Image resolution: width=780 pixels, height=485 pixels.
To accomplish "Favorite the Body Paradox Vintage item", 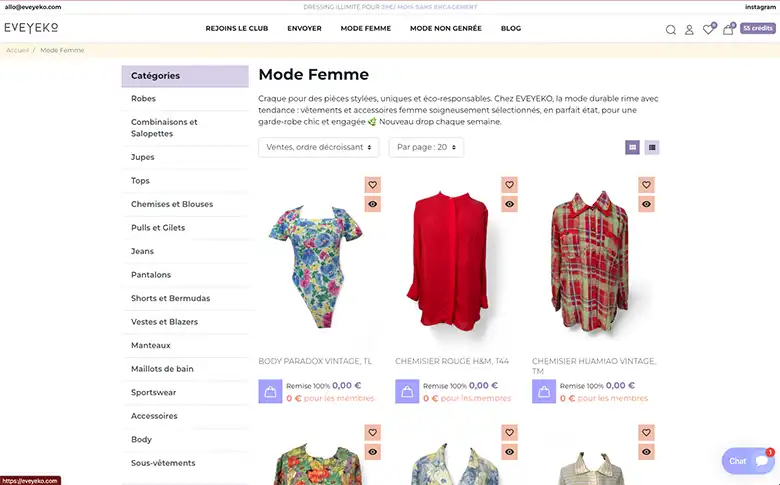I will tap(372, 185).
